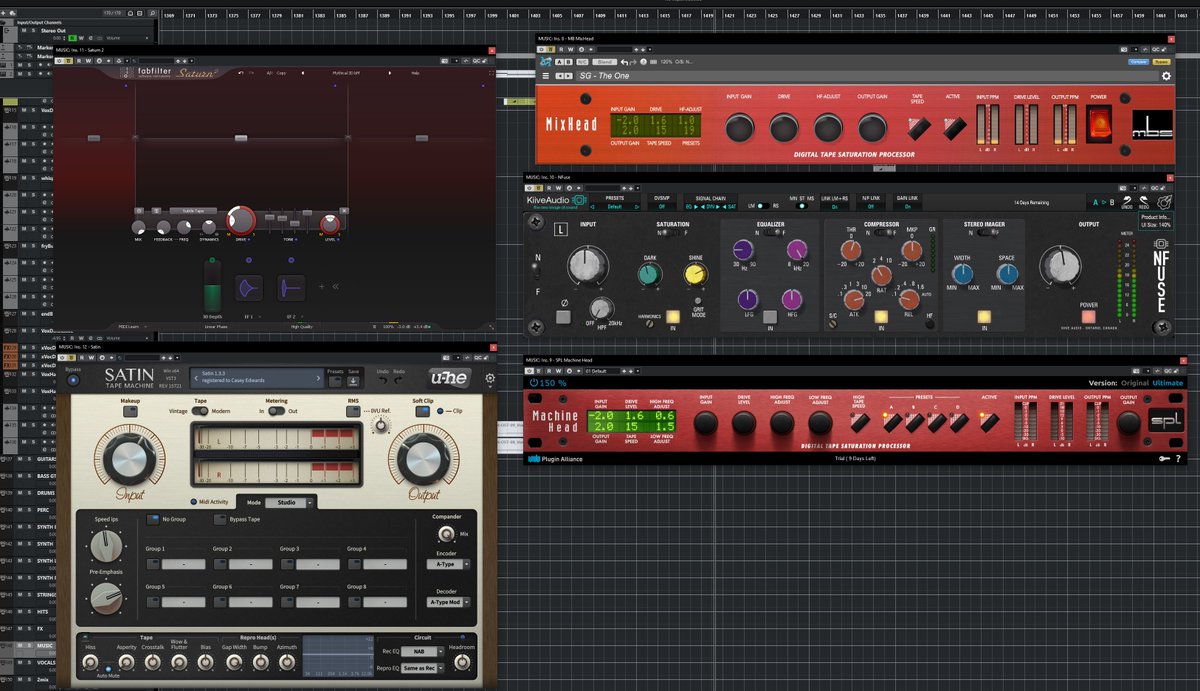The height and width of the screenshot is (691, 1200).
Task: Open the Compander Encoder A-Type dropdown
Action: click(448, 564)
